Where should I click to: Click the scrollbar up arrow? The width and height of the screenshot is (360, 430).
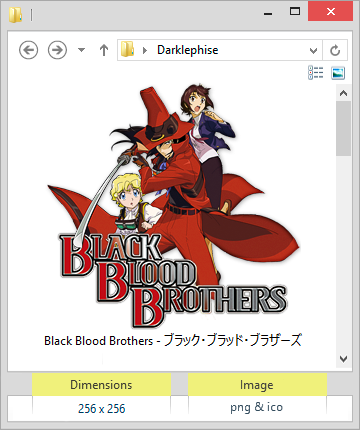(x=344, y=94)
